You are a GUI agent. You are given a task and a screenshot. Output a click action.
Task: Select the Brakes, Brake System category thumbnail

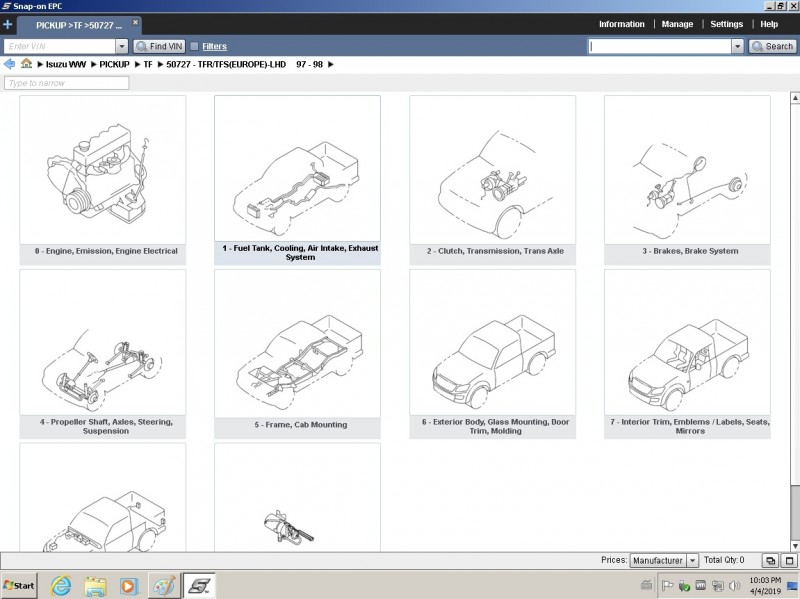pos(687,180)
